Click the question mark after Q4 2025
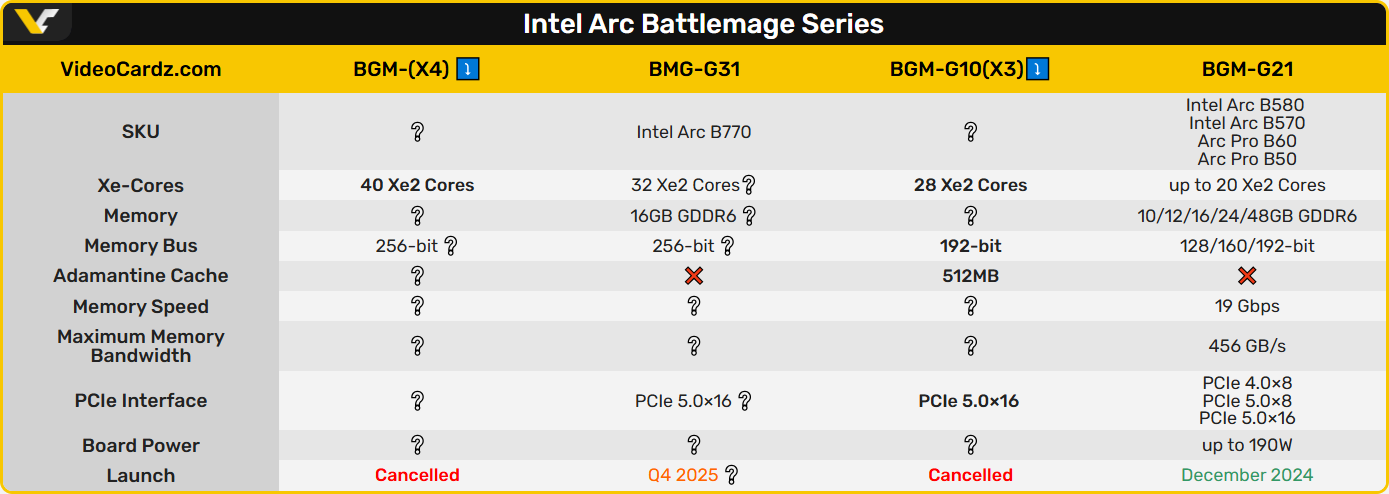 point(732,475)
